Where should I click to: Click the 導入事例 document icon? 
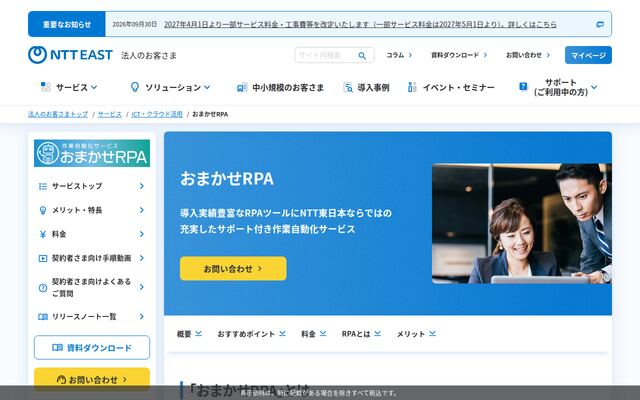click(x=348, y=87)
